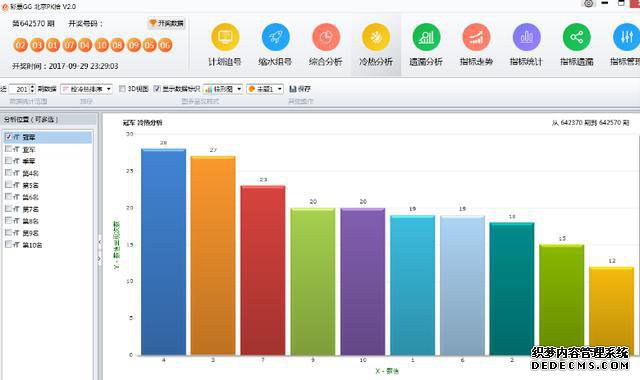Open the 计划追号 plan tool icon
The width and height of the screenshot is (640, 380).
[225, 37]
